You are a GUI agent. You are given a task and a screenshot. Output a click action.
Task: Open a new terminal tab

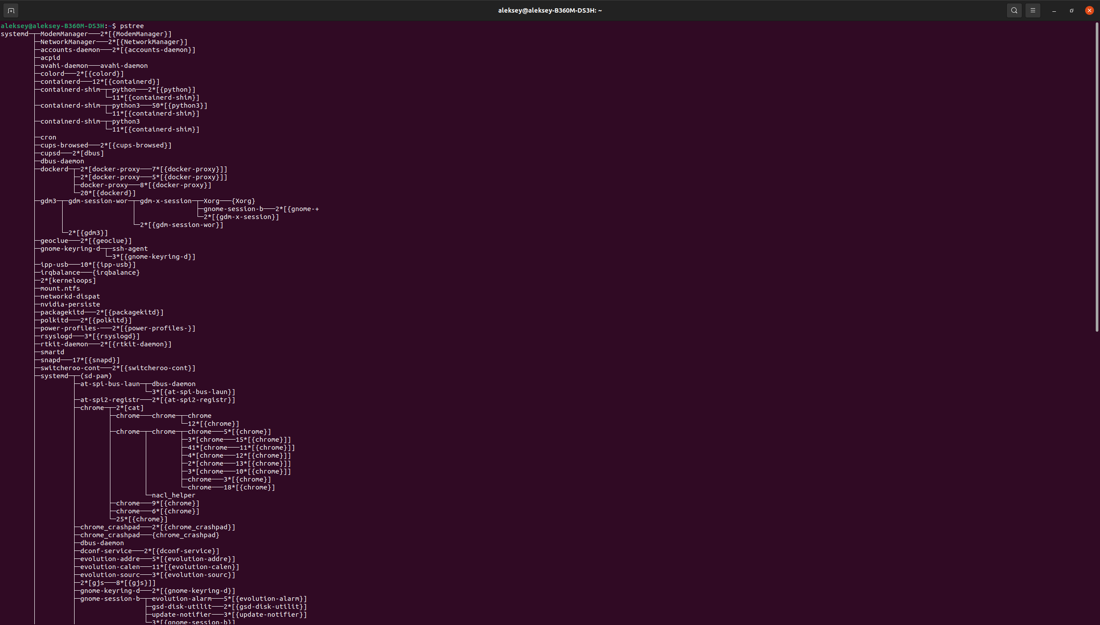[11, 11]
